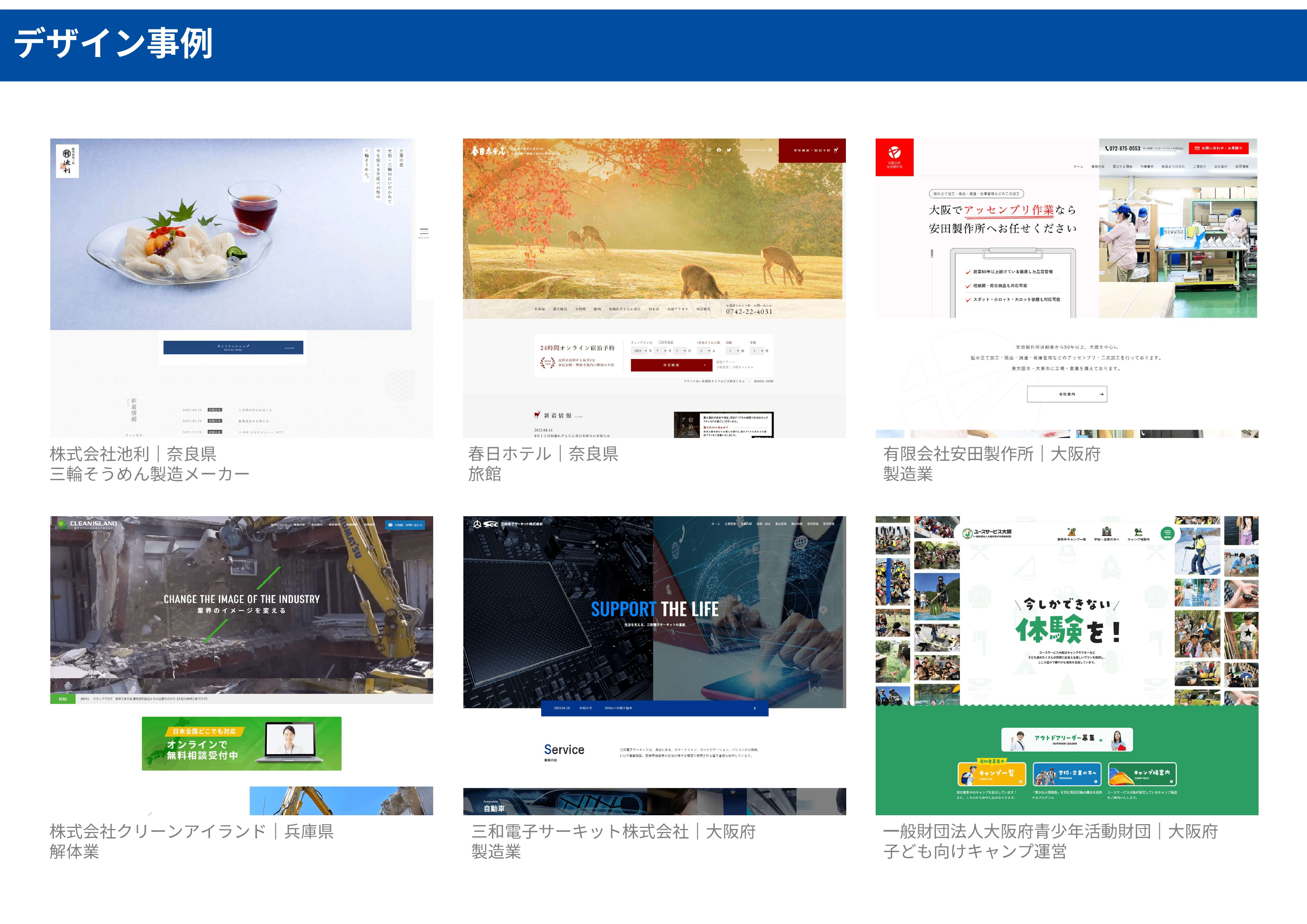
Task: Select the Twitter icon in the hotel header
Action: click(729, 150)
